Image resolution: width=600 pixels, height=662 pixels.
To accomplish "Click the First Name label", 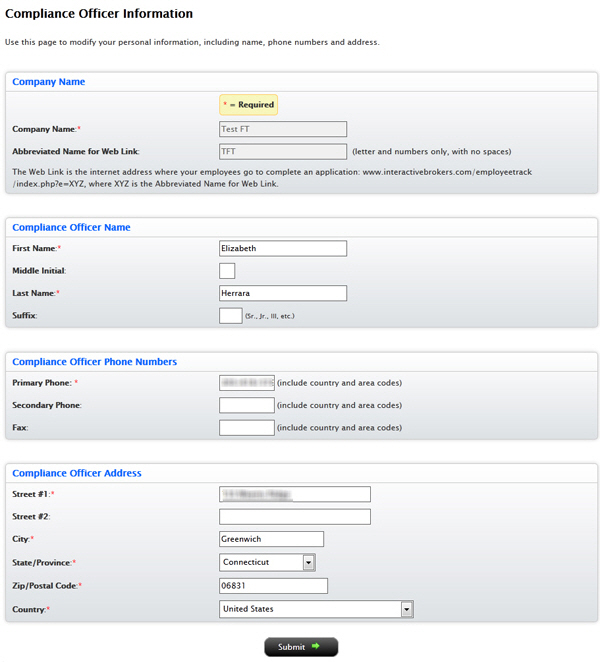I will (x=36, y=248).
